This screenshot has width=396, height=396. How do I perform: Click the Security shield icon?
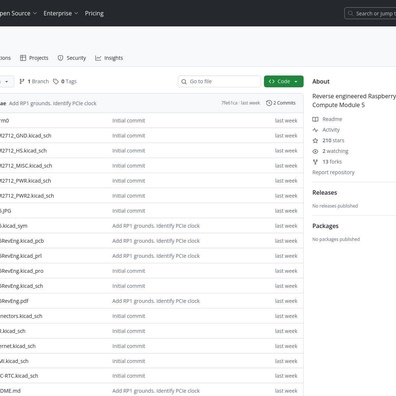[x=60, y=58]
